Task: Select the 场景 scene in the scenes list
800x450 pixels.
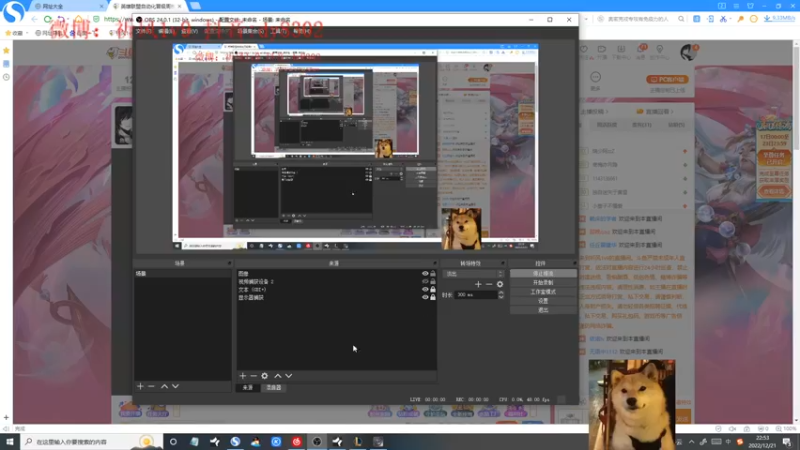Action: 182,274
